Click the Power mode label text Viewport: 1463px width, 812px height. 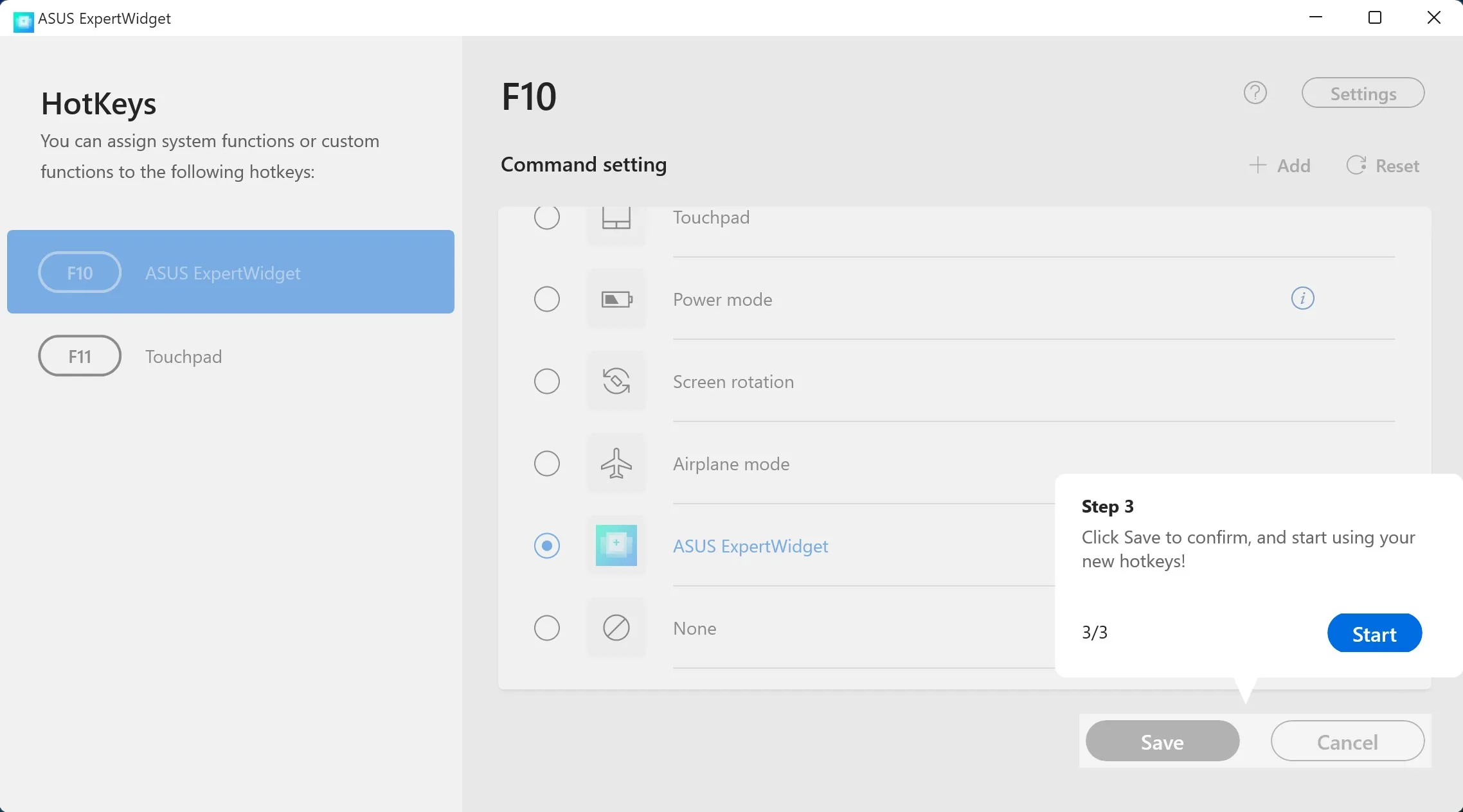click(723, 300)
